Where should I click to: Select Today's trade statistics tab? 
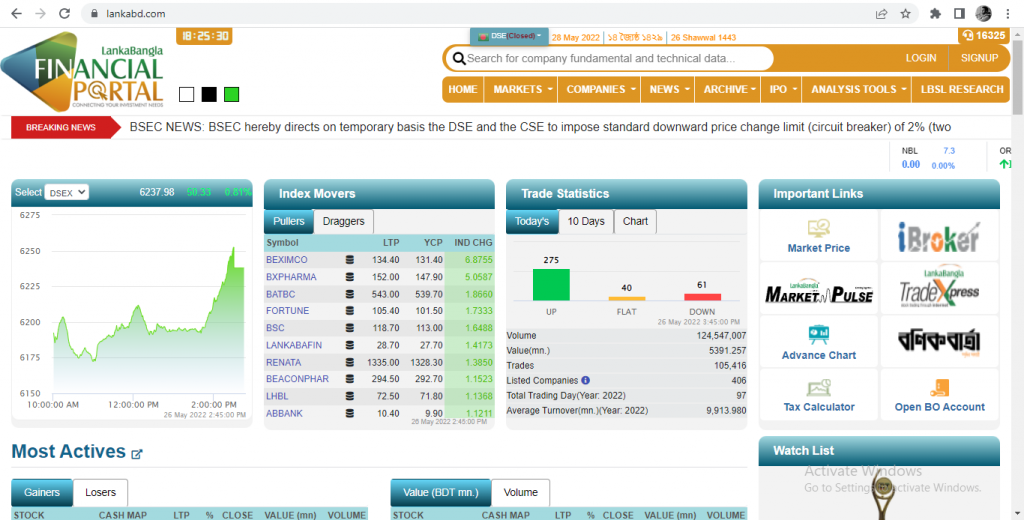532,221
